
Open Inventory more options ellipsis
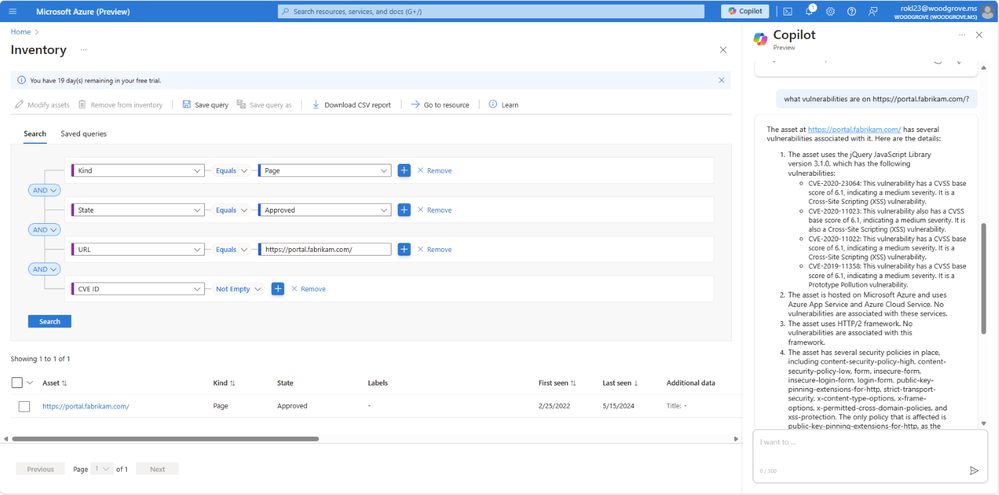(x=83, y=50)
